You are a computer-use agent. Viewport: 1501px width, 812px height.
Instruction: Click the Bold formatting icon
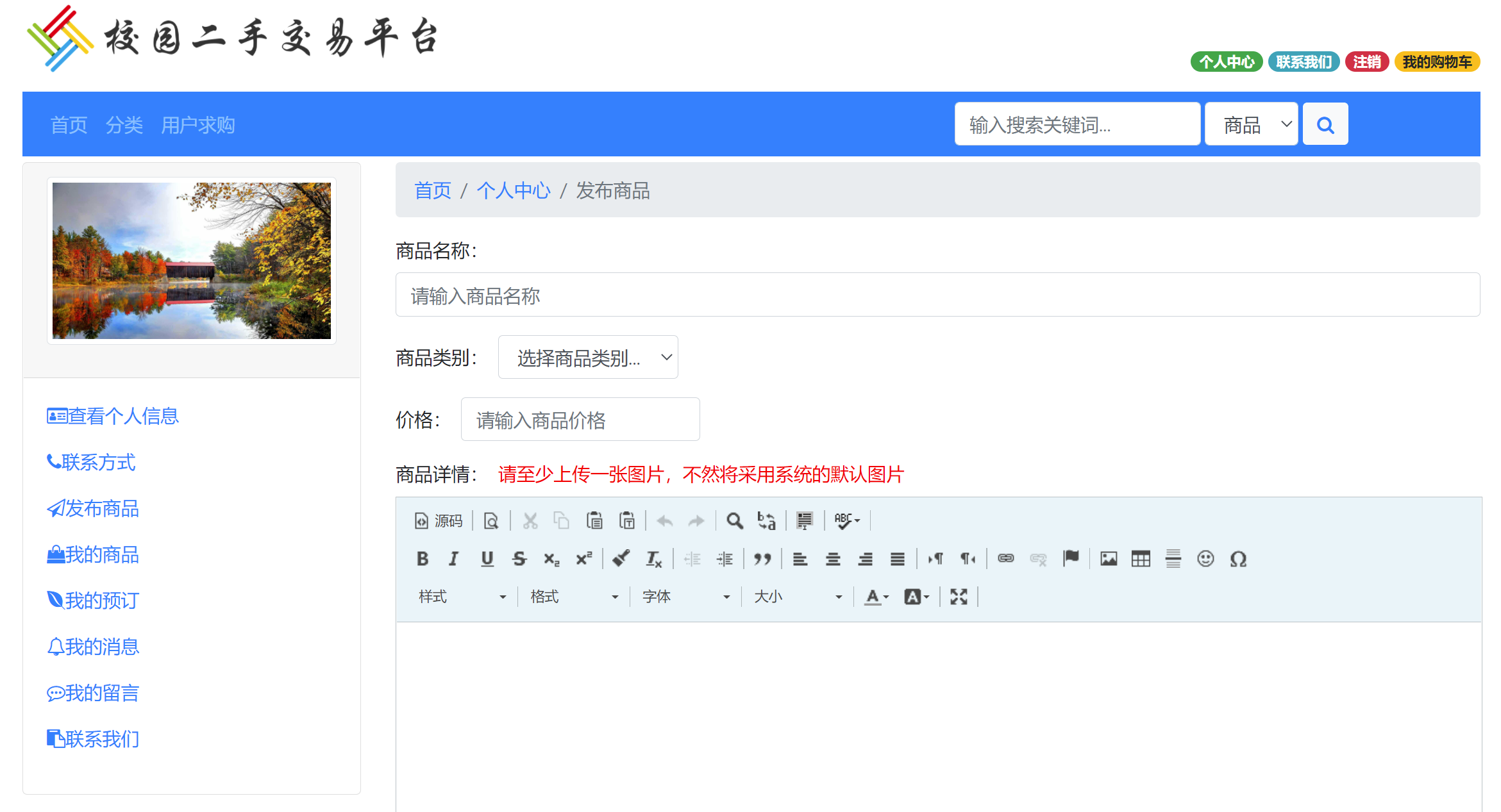[x=422, y=559]
